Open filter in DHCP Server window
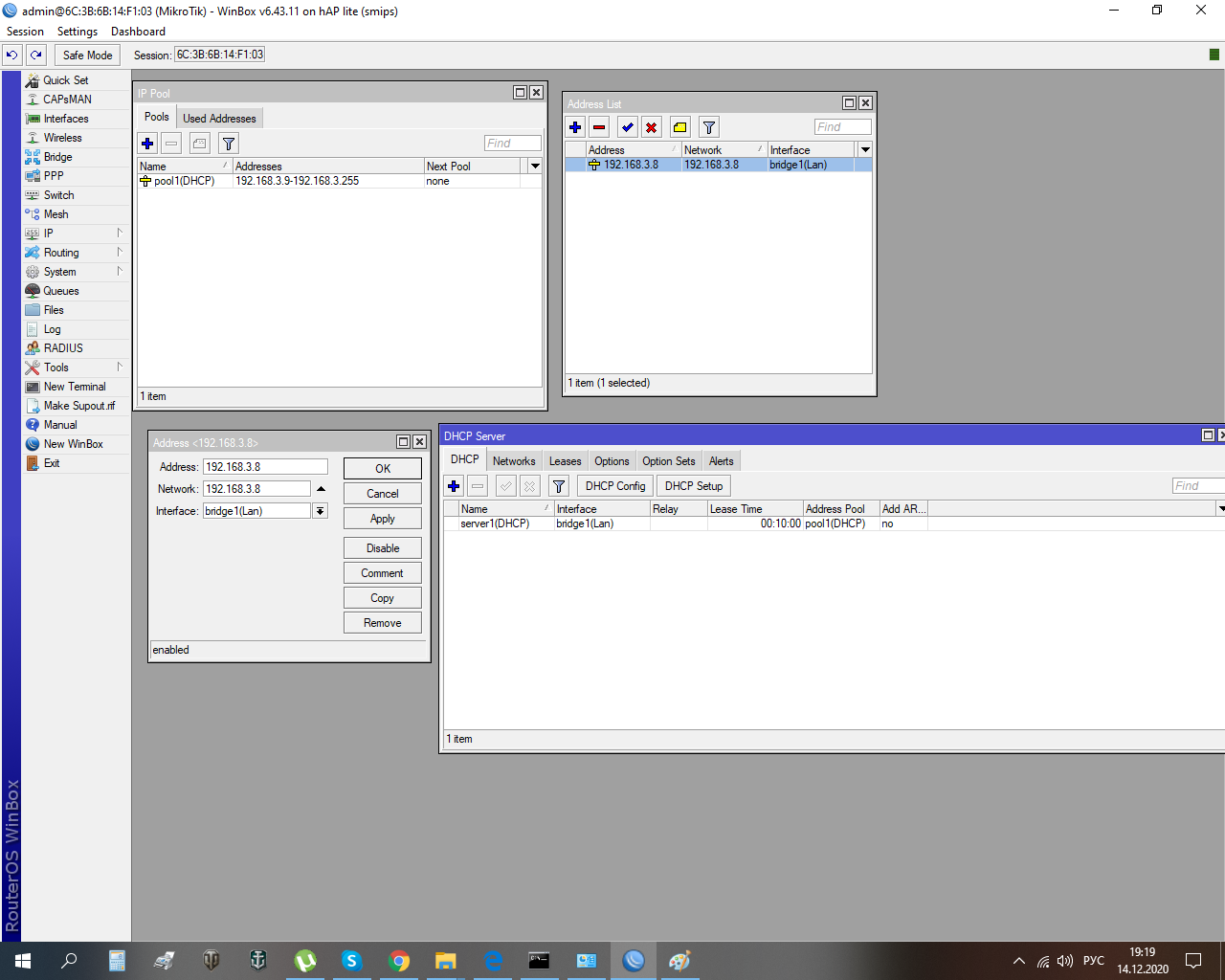1225x980 pixels. tap(559, 486)
